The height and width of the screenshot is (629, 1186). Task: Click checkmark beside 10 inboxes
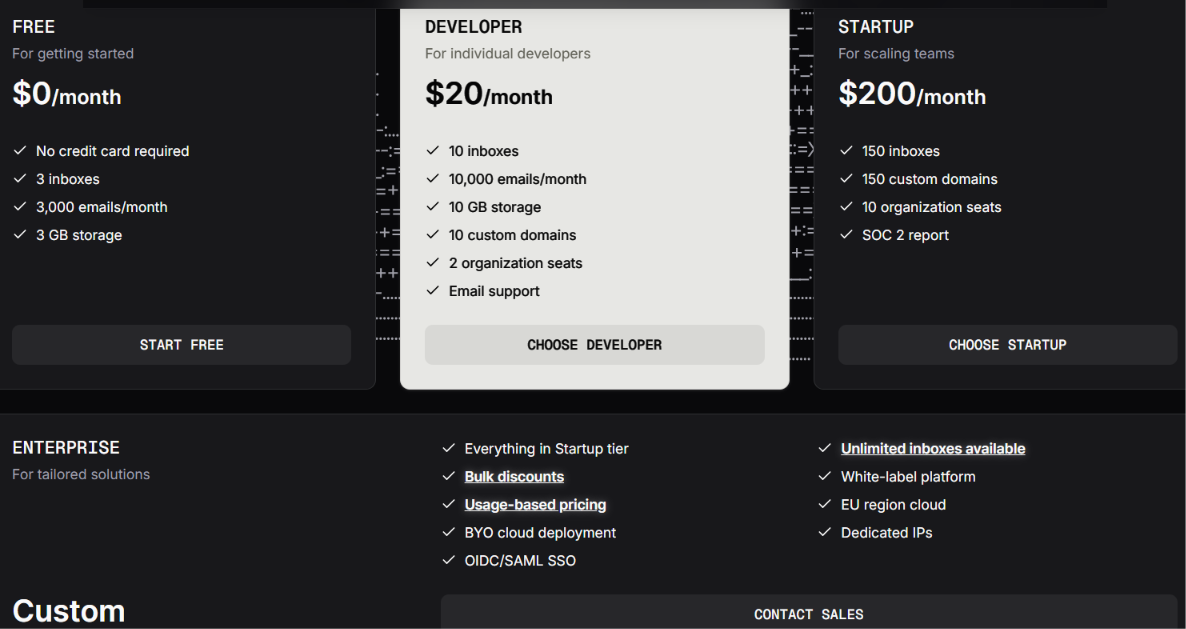[433, 150]
